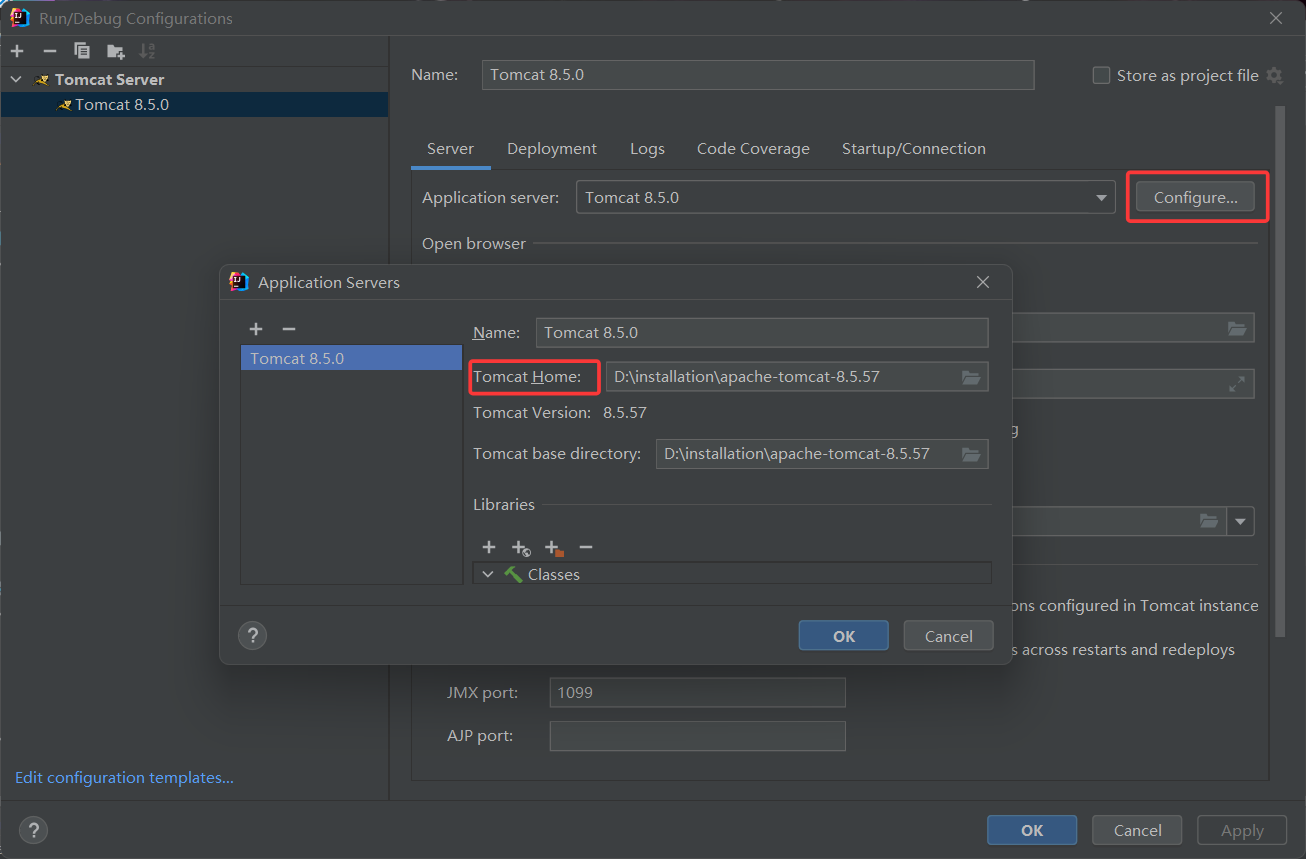Image resolution: width=1306 pixels, height=859 pixels.
Task: Click the JMX port field showing 1099
Action: pyautogui.click(x=697, y=692)
